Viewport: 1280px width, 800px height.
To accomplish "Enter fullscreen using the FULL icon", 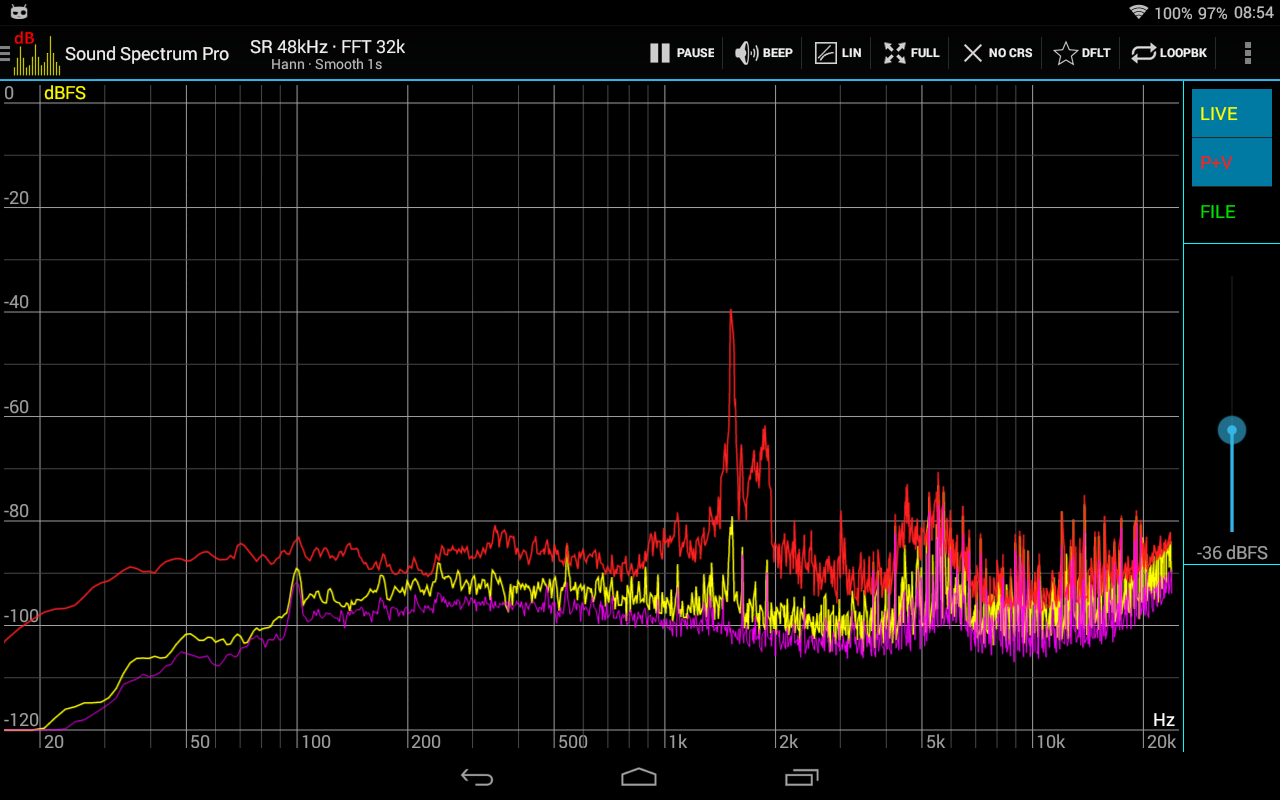I will coord(910,52).
